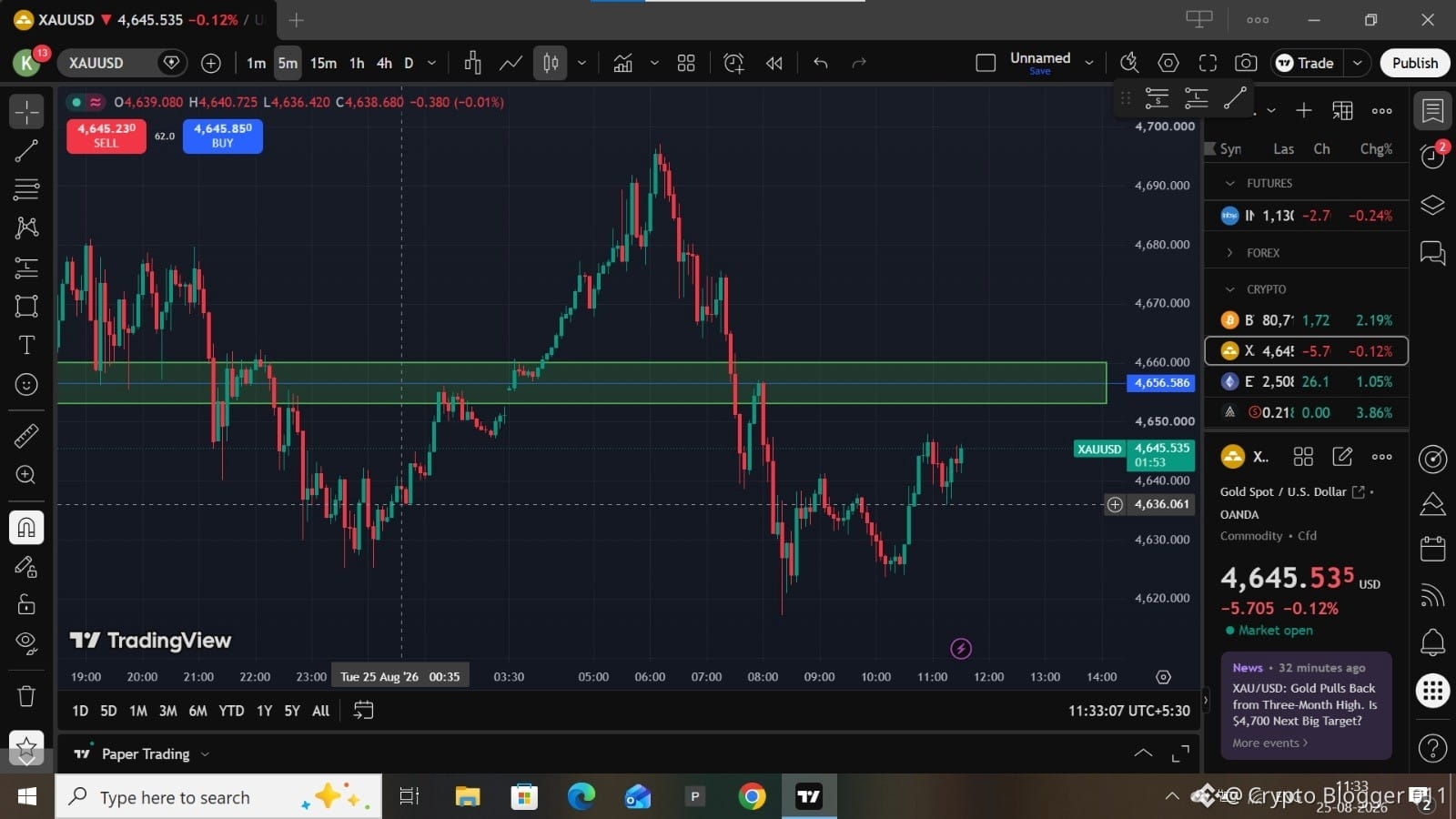The width and height of the screenshot is (1456, 819).
Task: Start bar replay mode
Action: pyautogui.click(x=774, y=63)
